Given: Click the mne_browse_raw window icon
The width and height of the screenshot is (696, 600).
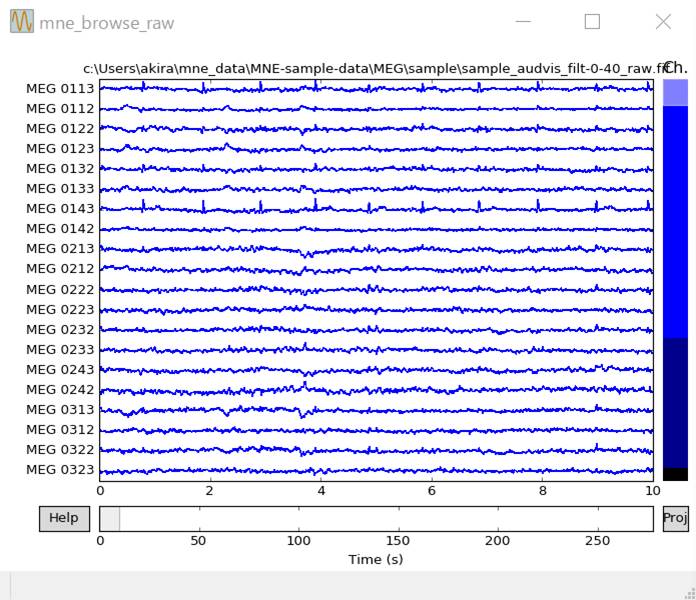Looking at the screenshot, I should [21, 22].
